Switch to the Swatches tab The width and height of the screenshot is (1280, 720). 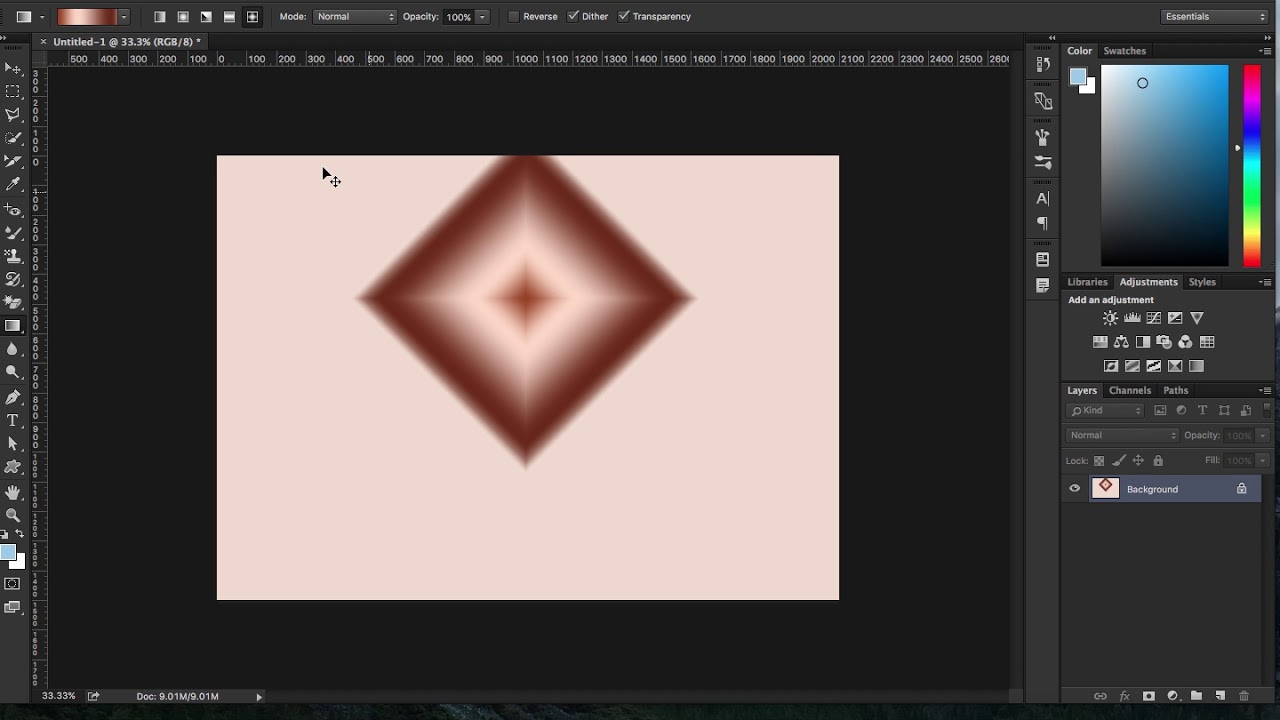1125,51
